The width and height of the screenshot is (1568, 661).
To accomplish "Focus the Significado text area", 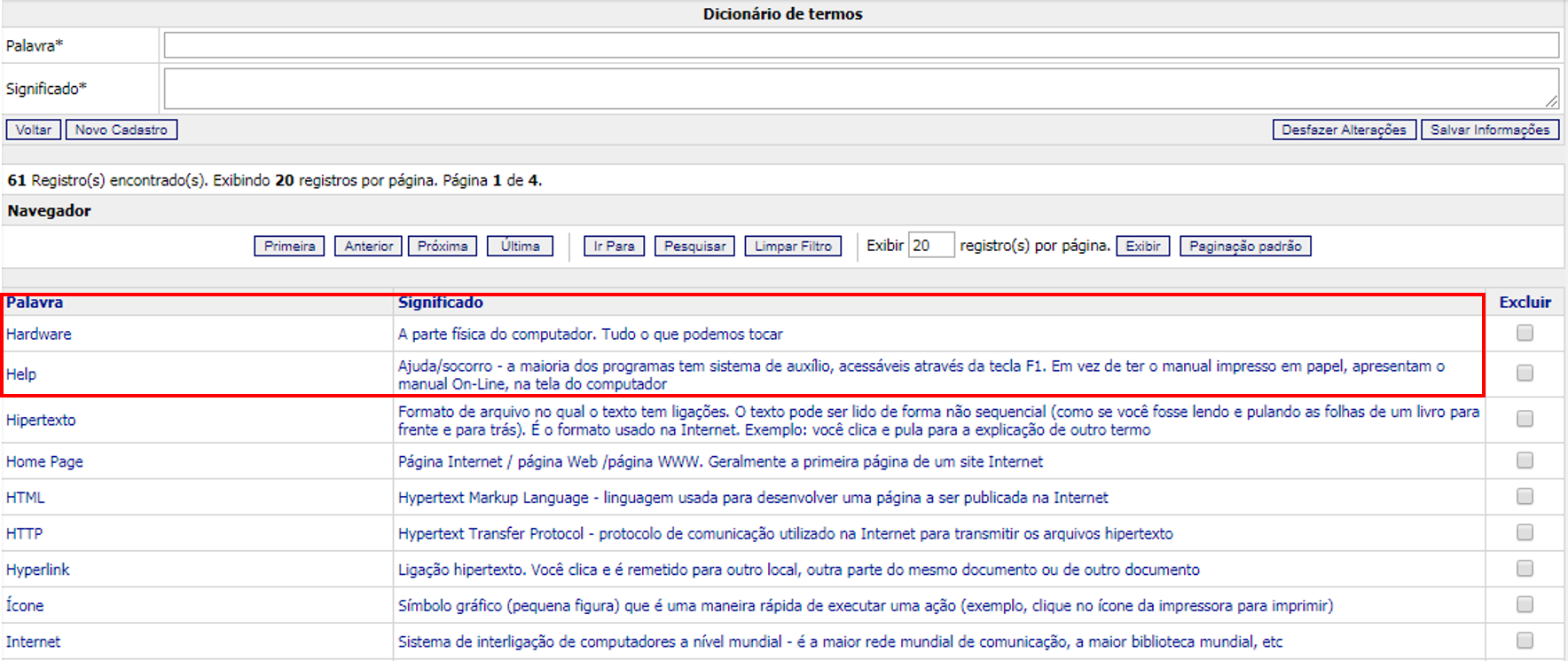I will pyautogui.click(x=860, y=89).
